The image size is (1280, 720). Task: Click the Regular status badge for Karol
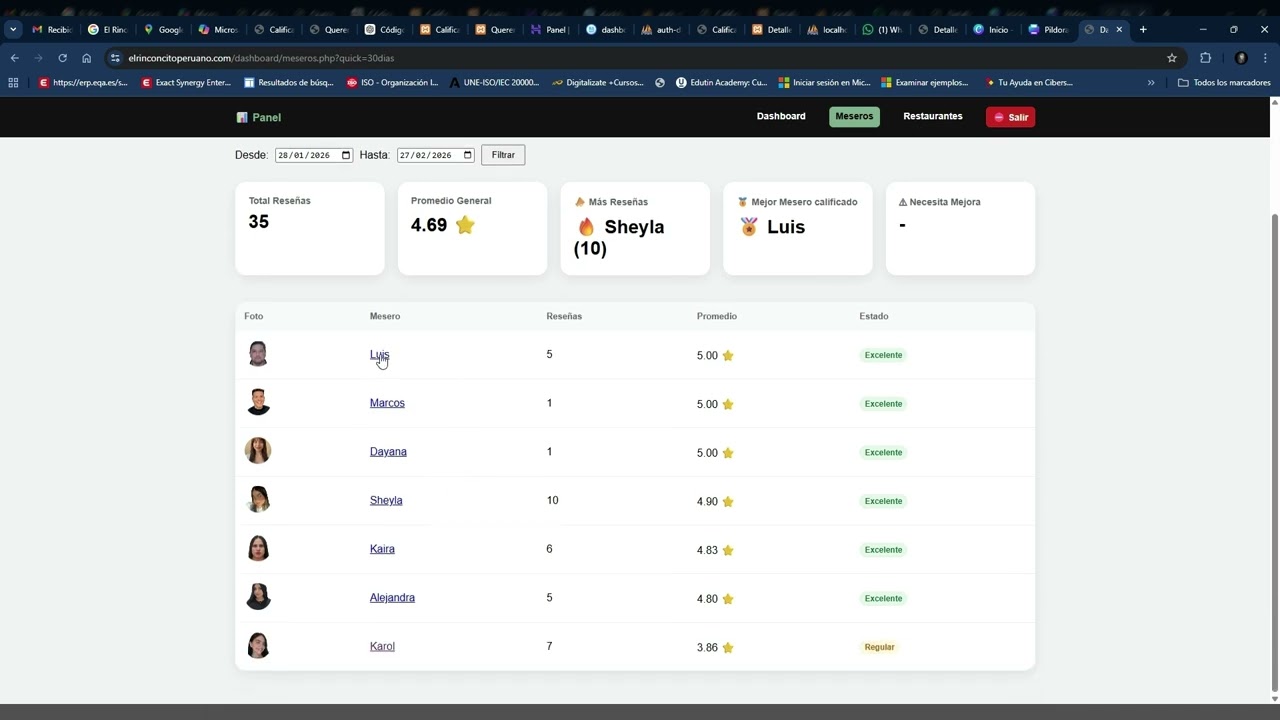tap(880, 647)
